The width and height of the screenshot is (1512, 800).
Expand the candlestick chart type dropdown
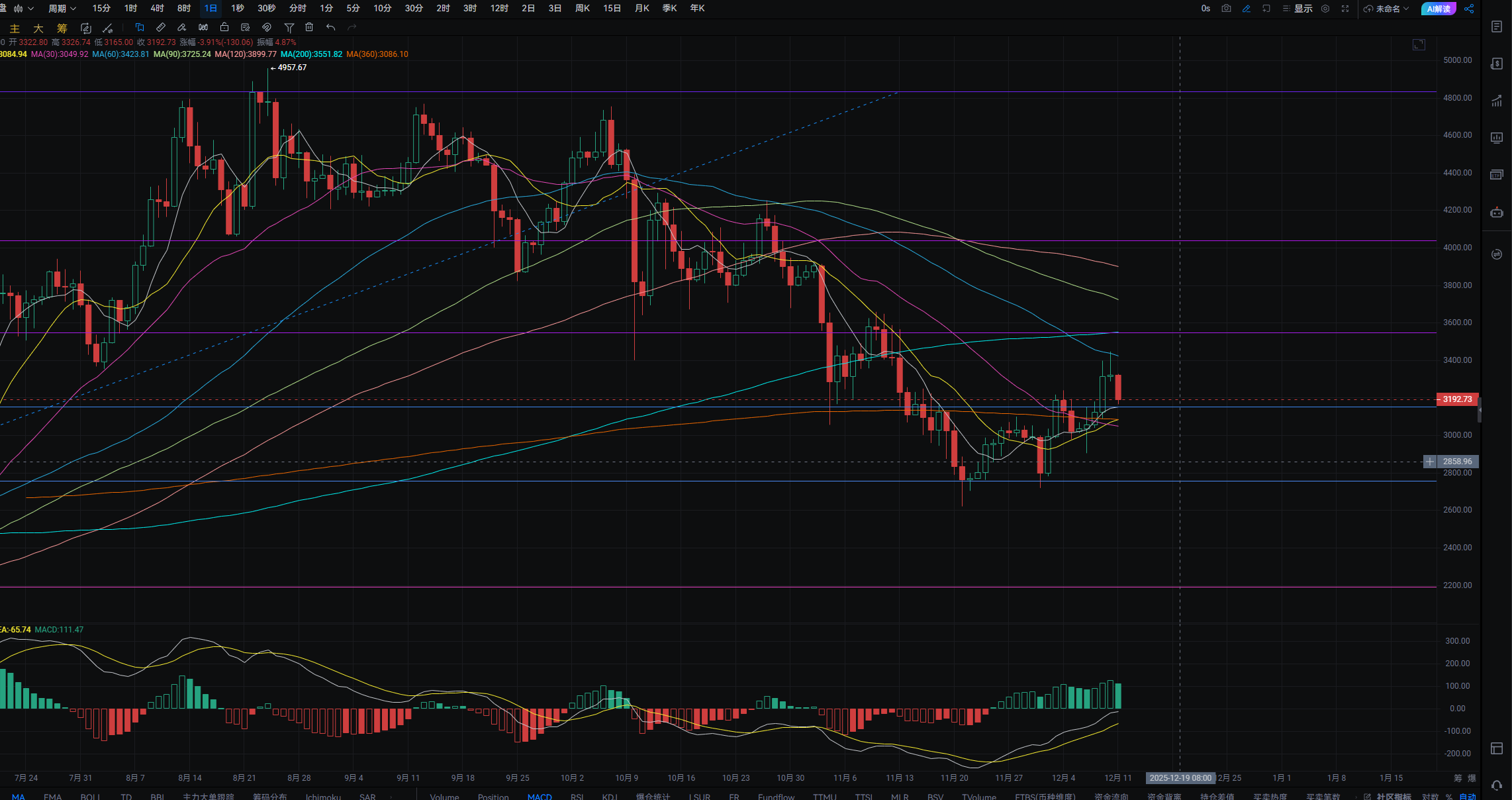click(x=23, y=9)
